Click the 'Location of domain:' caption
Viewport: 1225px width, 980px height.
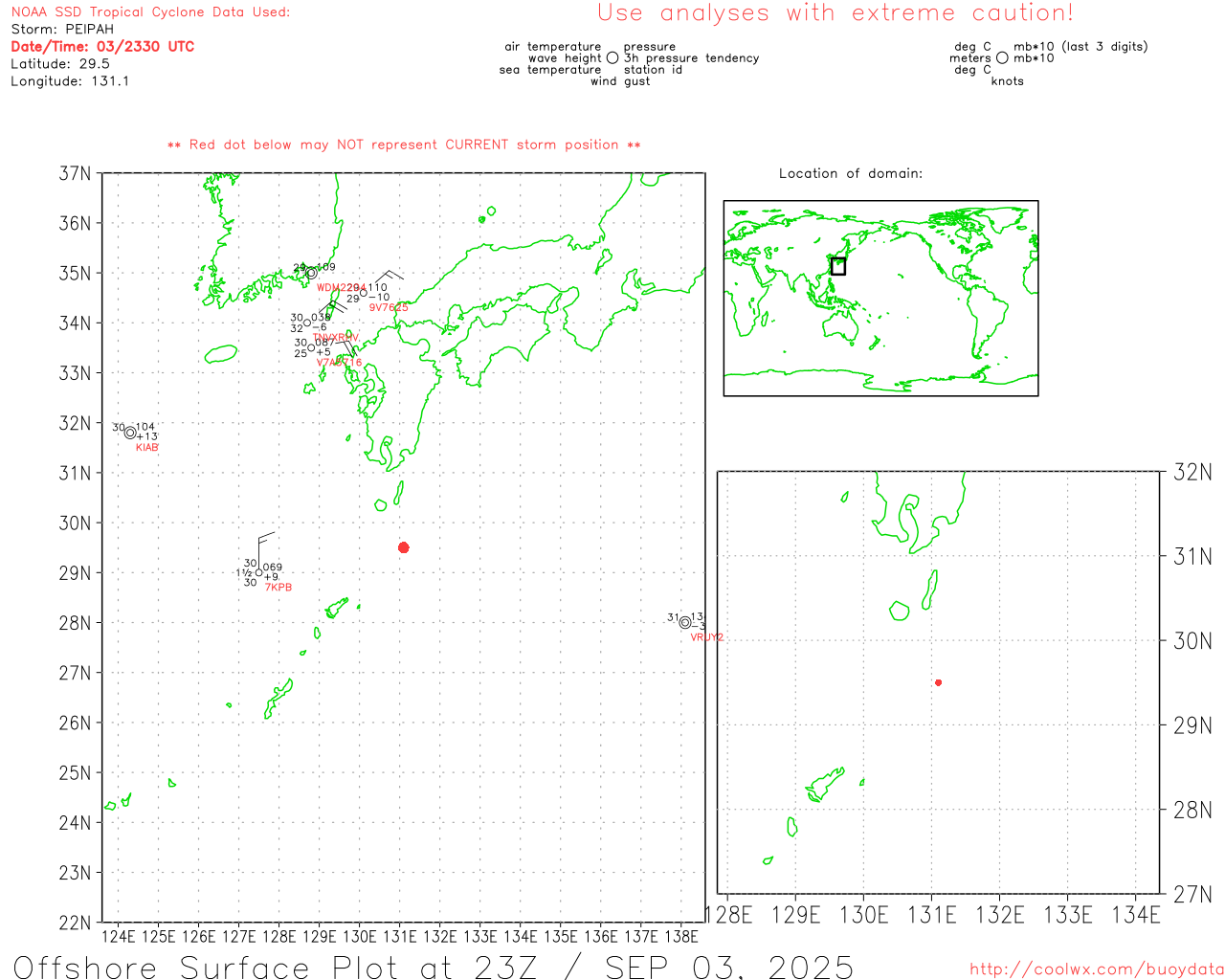tap(851, 174)
